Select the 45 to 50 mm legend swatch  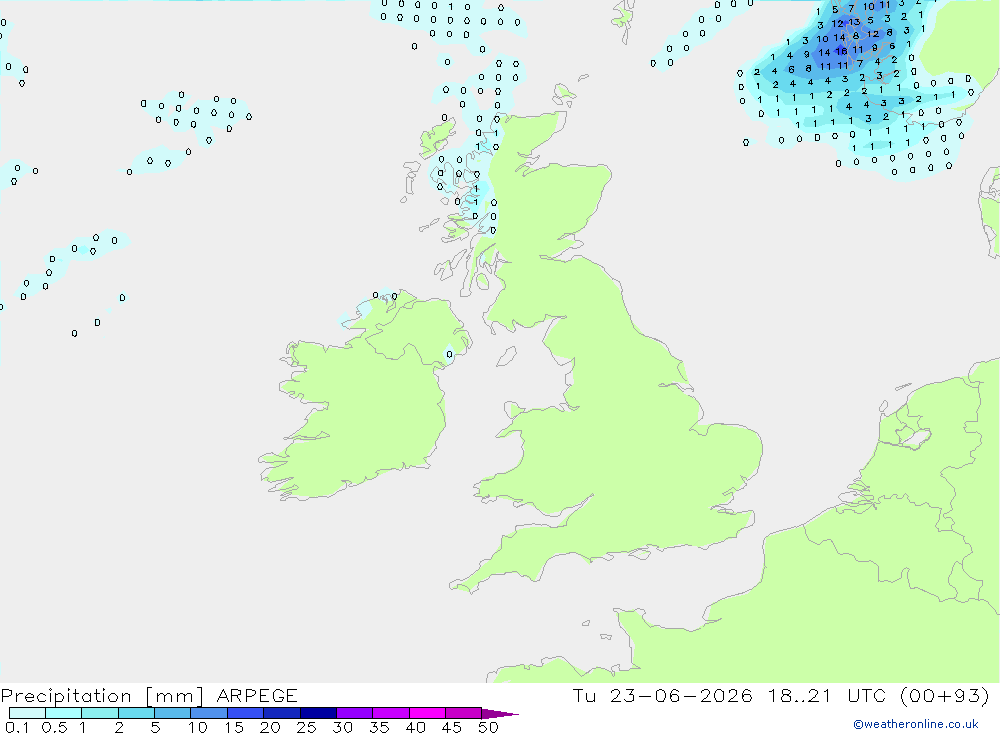tap(463, 713)
